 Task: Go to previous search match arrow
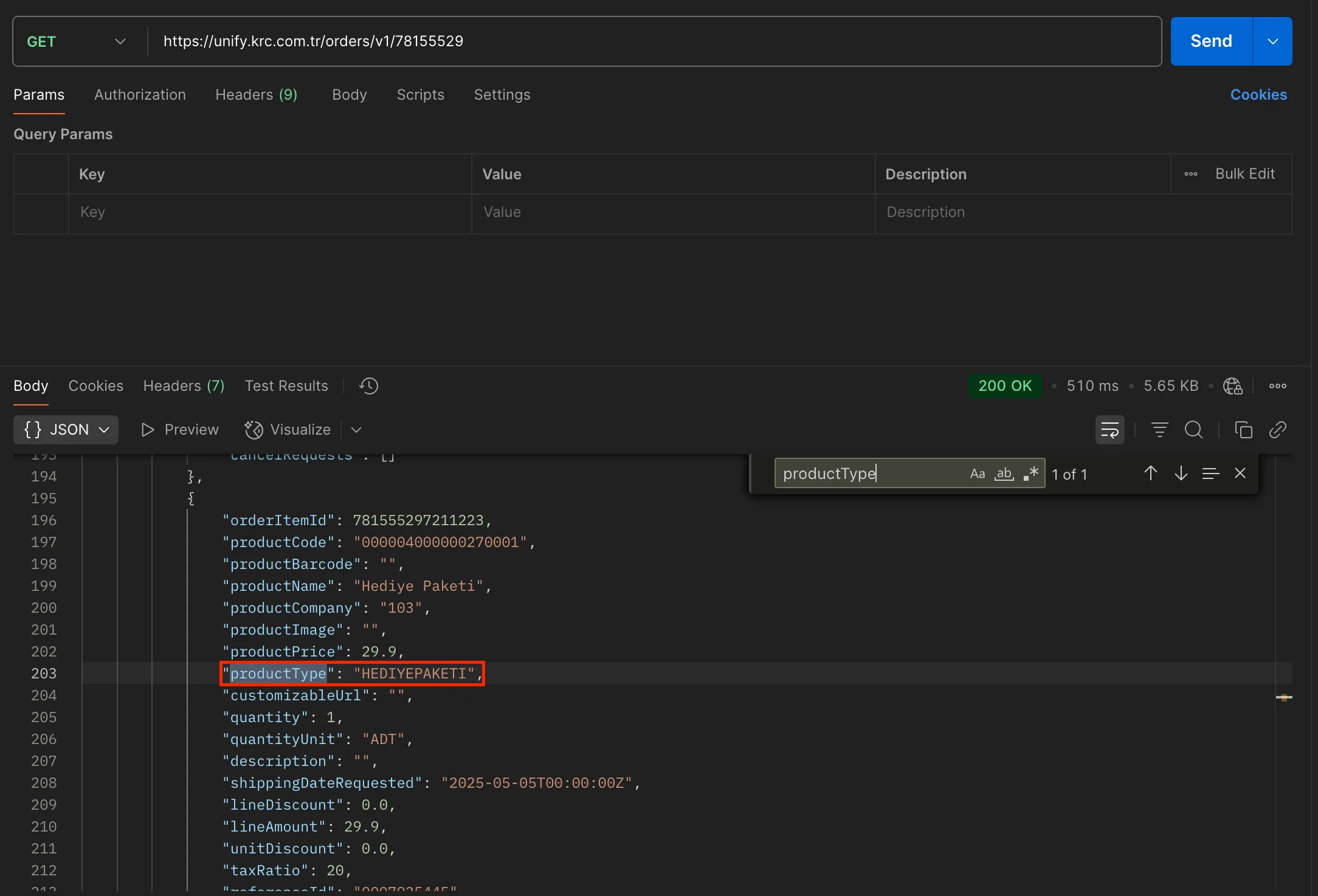point(1150,474)
